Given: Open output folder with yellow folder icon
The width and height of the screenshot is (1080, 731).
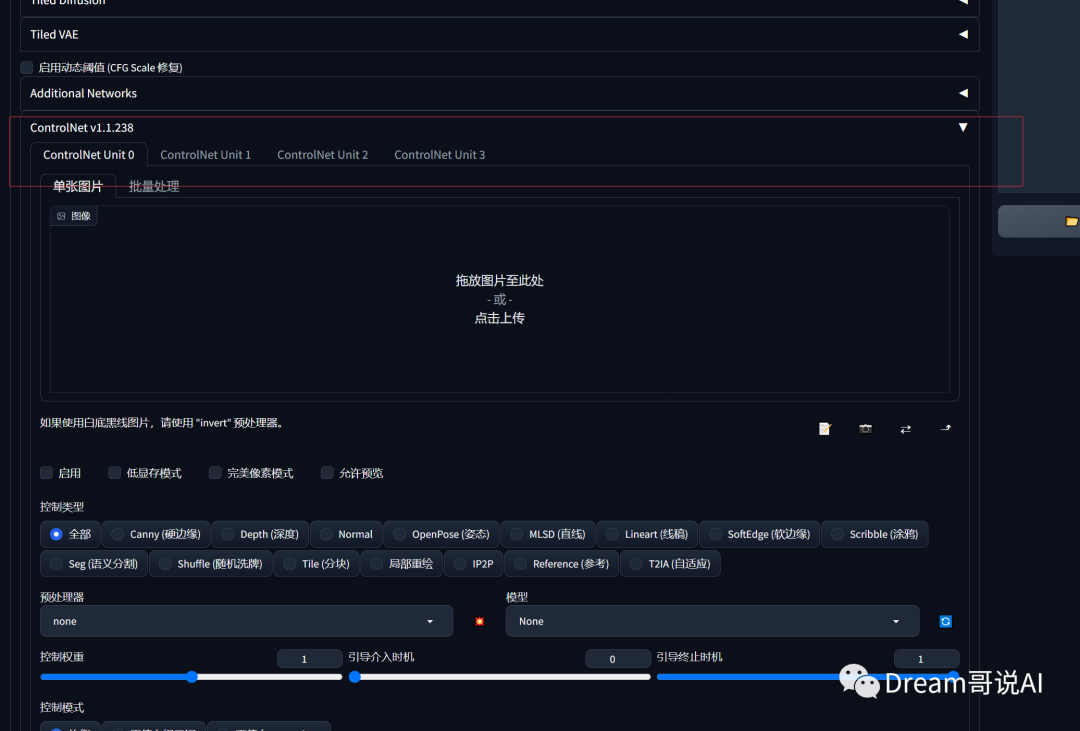Looking at the screenshot, I should click(1072, 221).
